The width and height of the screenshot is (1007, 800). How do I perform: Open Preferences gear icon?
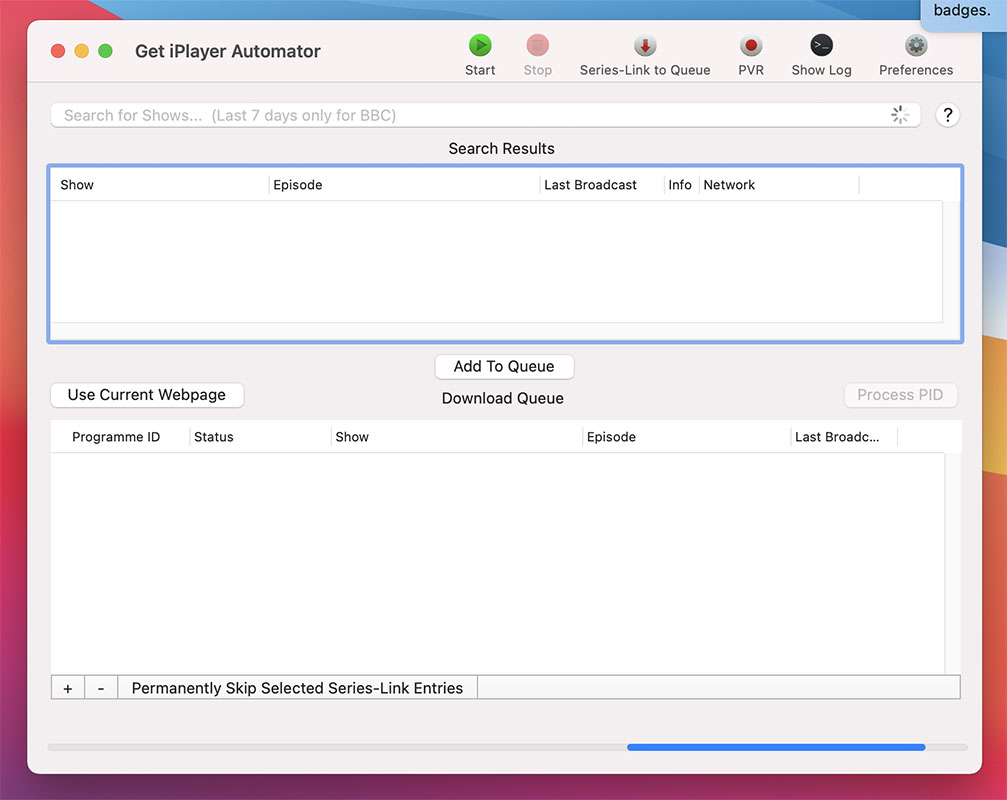916,46
